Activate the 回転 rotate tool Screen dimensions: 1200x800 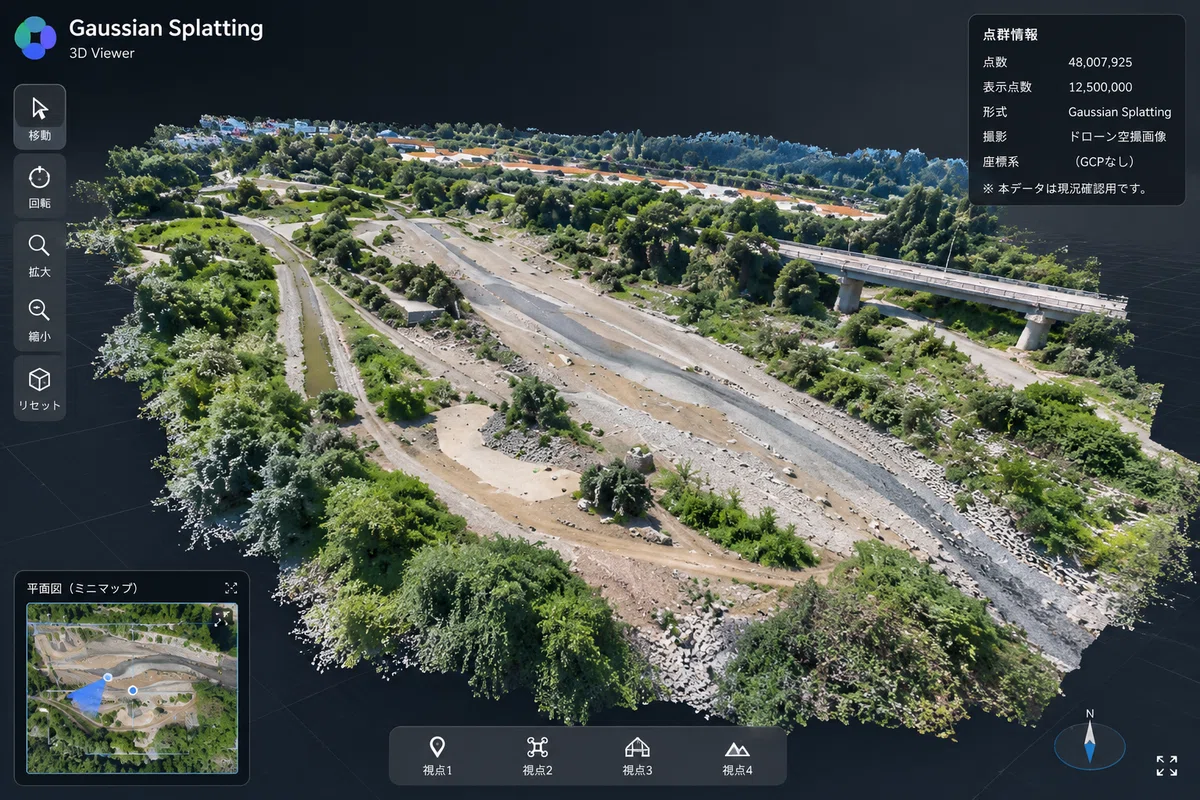point(40,185)
